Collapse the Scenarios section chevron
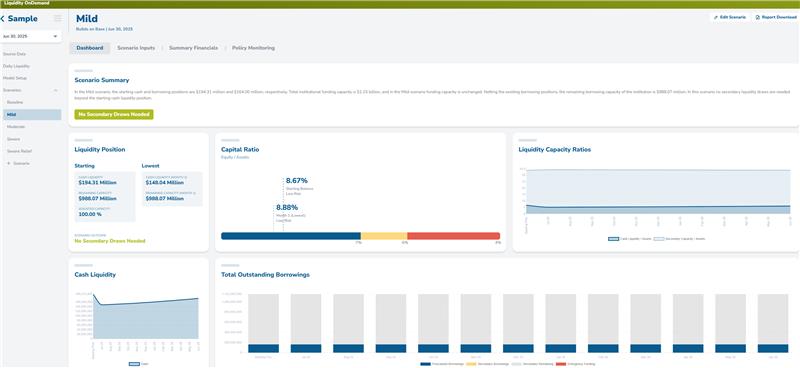This screenshot has width=800, height=368. 55,90
